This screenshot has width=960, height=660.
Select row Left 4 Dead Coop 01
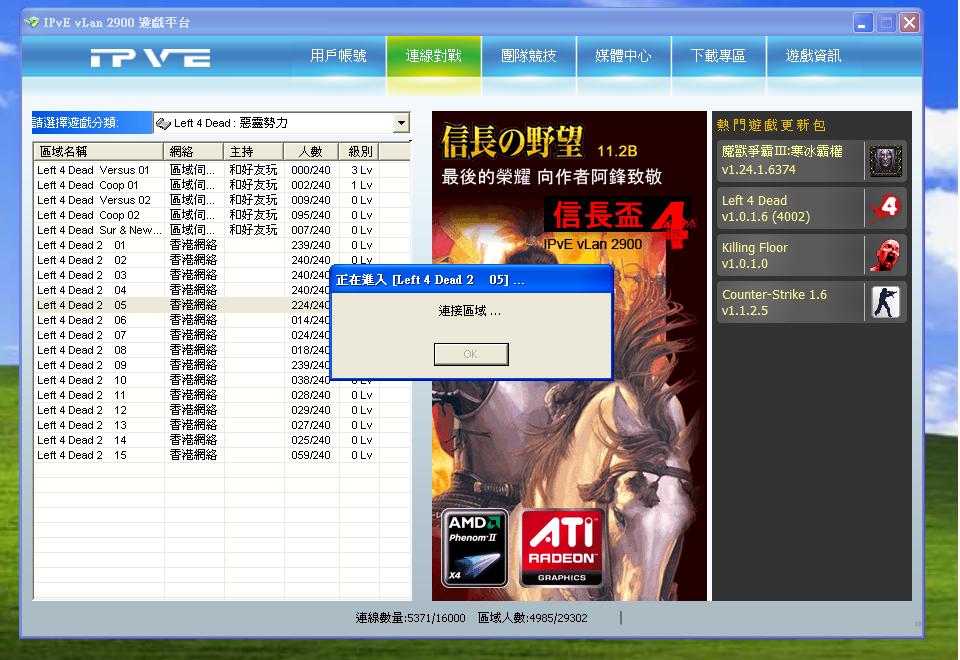[222, 185]
